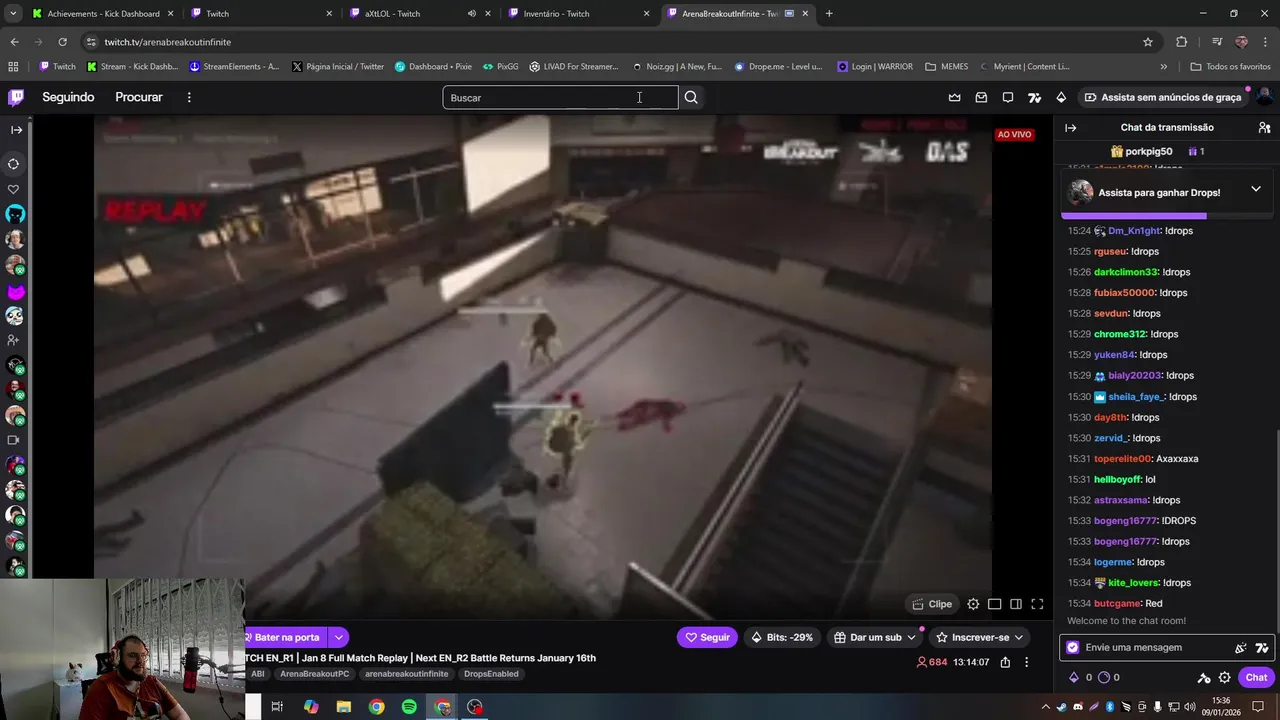1280x720 pixels.
Task: Click username toperelite00 in chat
Action: (x=1122, y=459)
